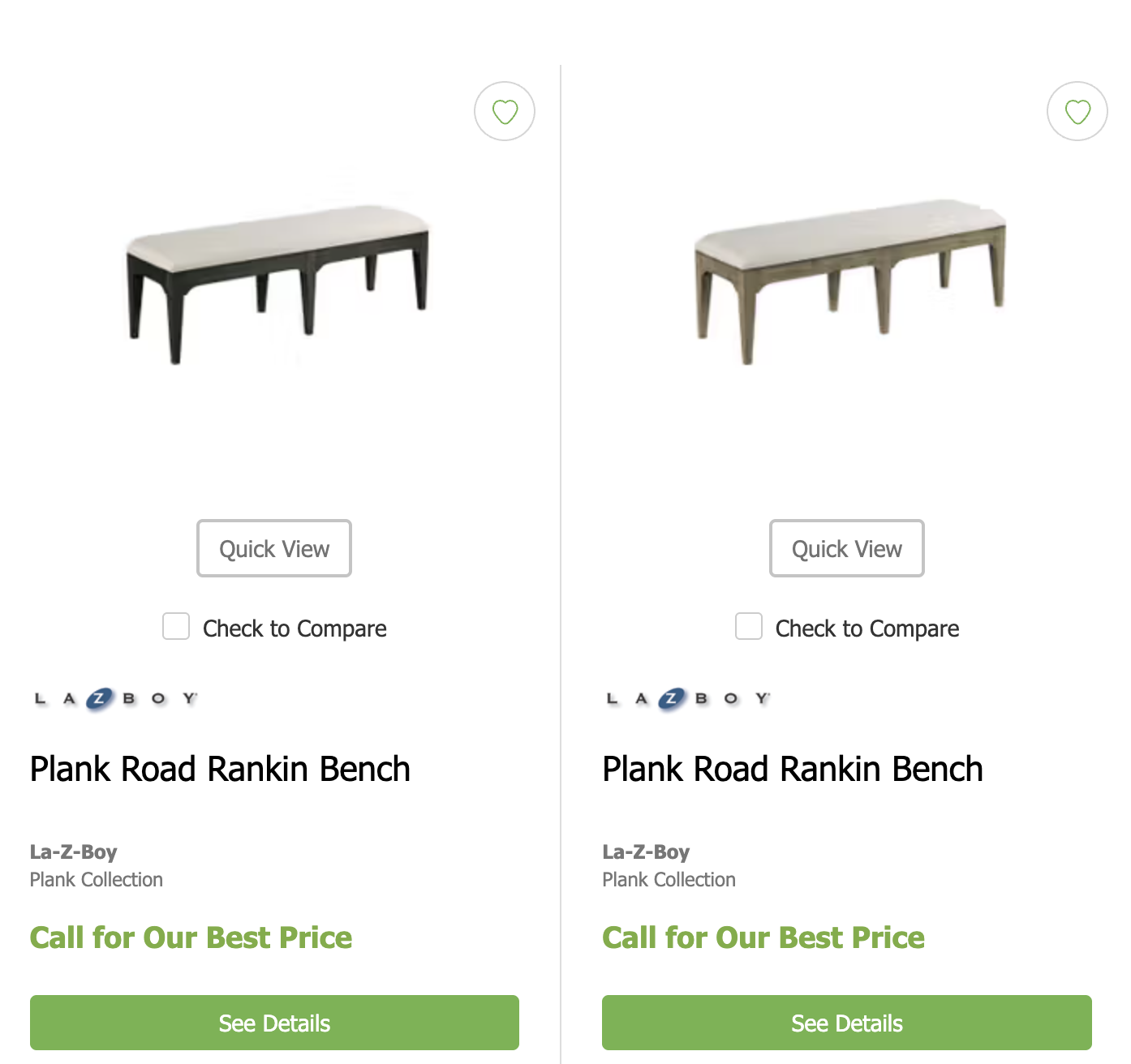Click the La-Z-Boy logo under the black bench
The image size is (1131, 1064).
tap(116, 698)
